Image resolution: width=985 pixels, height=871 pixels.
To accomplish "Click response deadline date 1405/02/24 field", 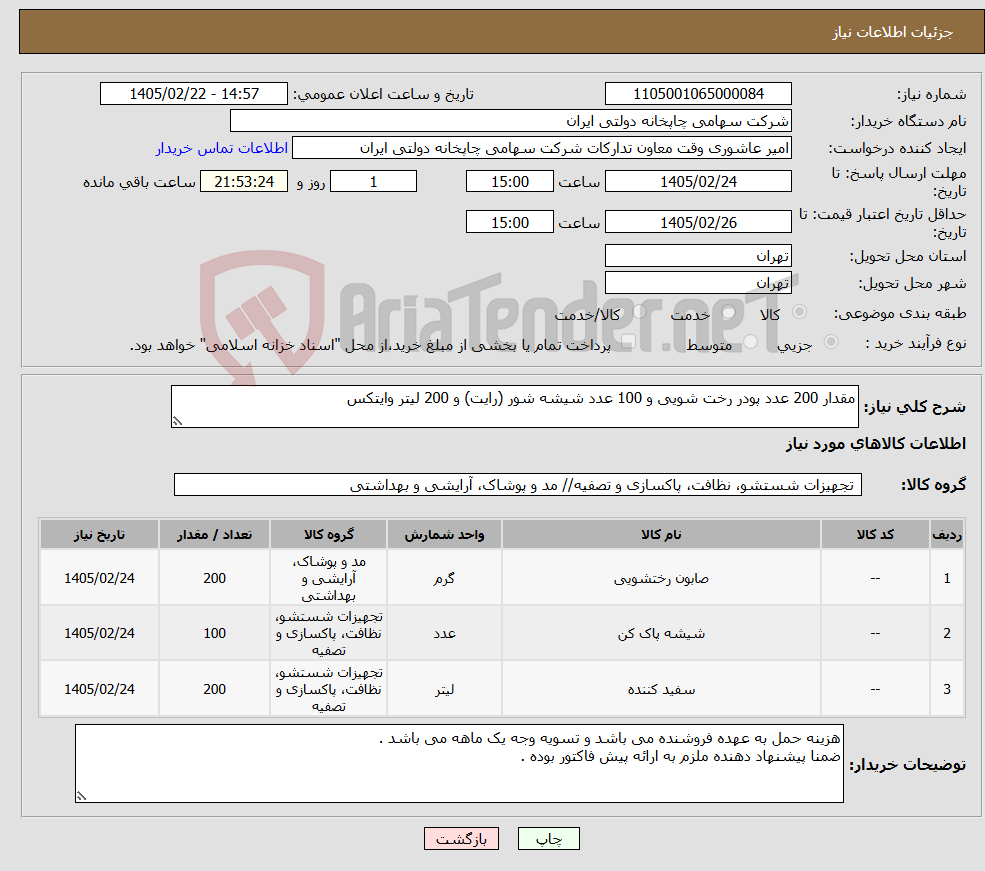I will click(x=698, y=181).
